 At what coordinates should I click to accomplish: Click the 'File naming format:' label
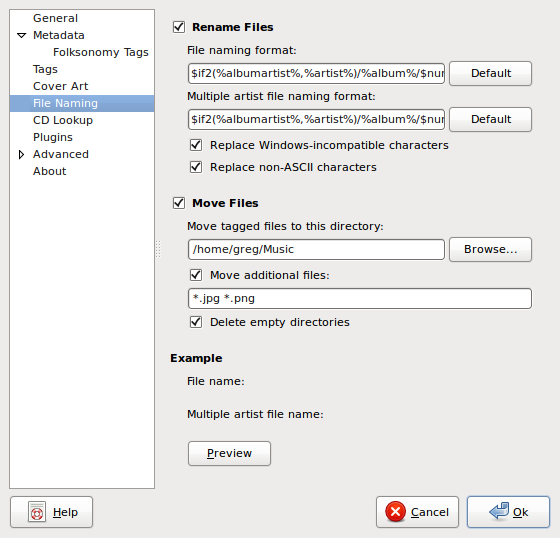[242, 50]
